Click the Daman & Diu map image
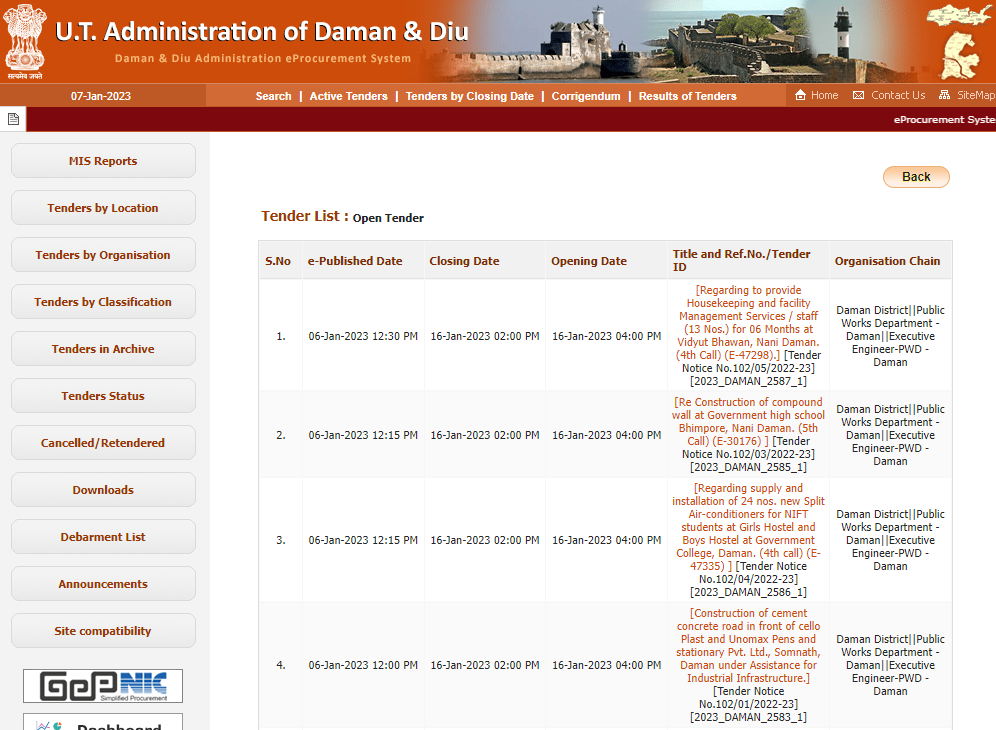Viewport: 996px width, 730px height. tap(960, 40)
